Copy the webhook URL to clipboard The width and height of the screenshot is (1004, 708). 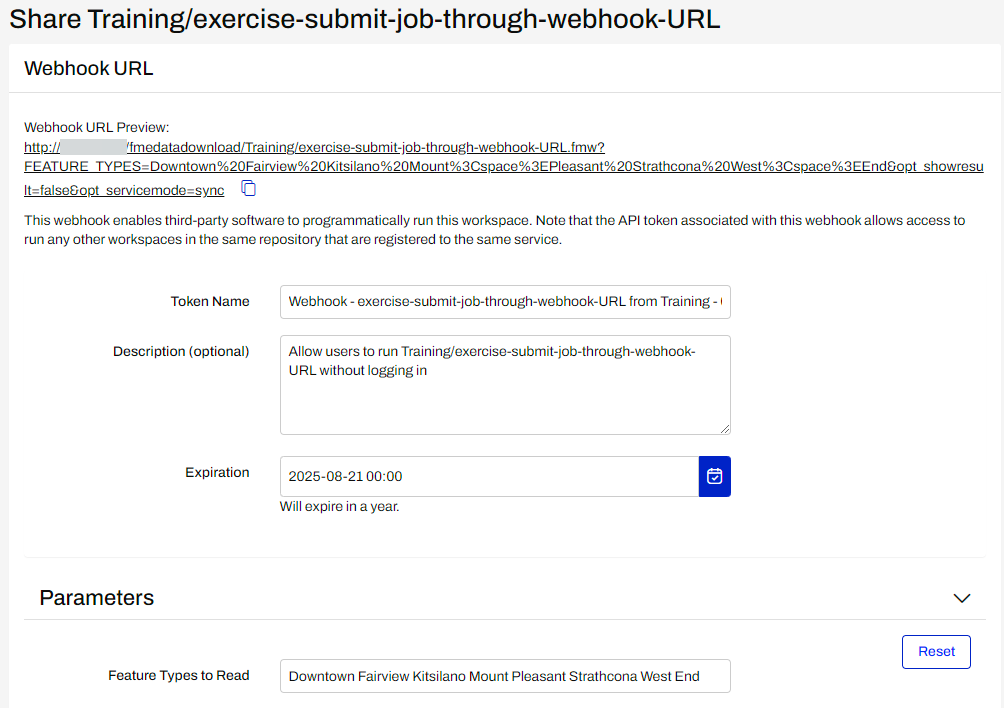click(249, 189)
